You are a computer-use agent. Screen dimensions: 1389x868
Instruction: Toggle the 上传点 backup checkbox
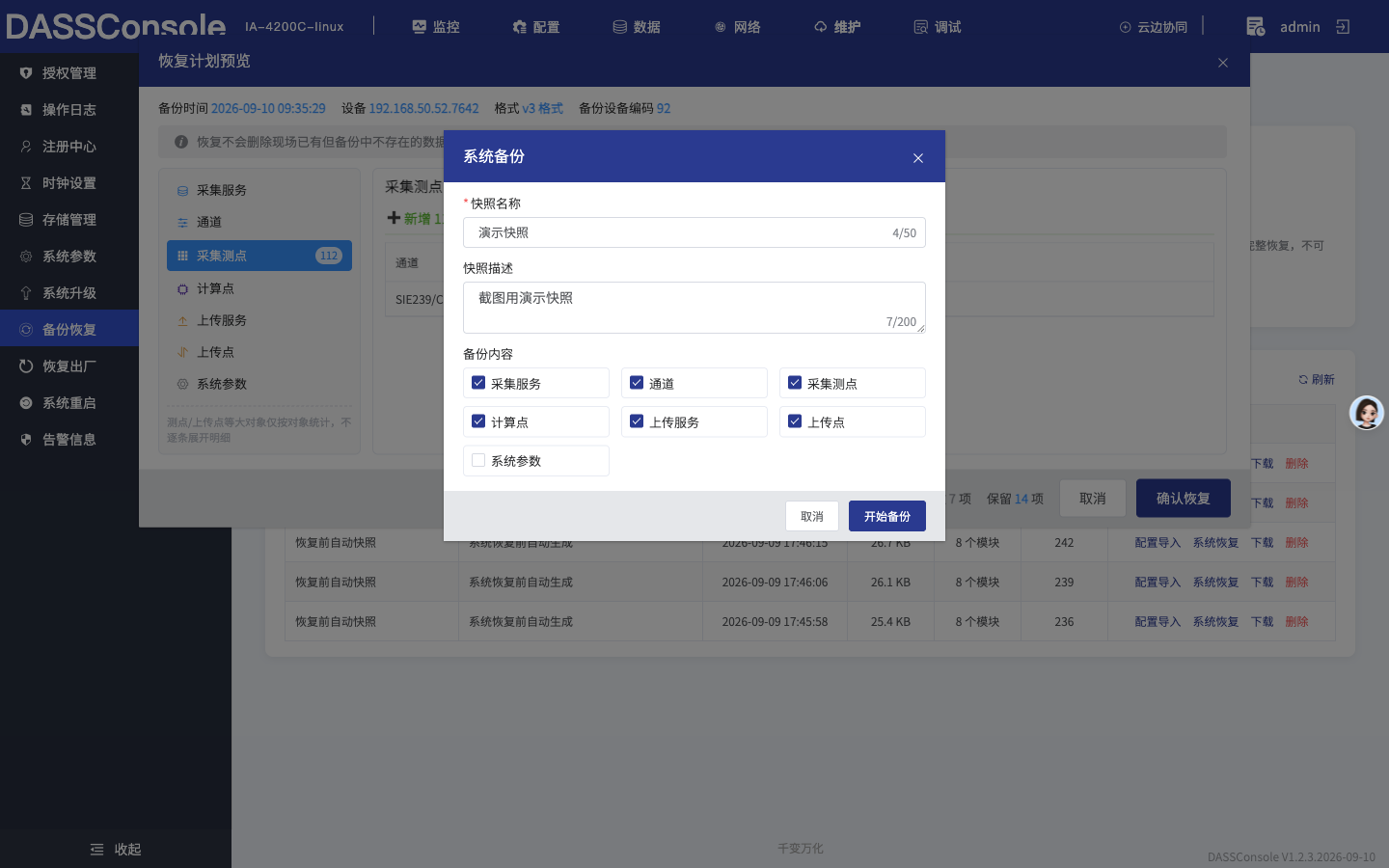coord(795,421)
